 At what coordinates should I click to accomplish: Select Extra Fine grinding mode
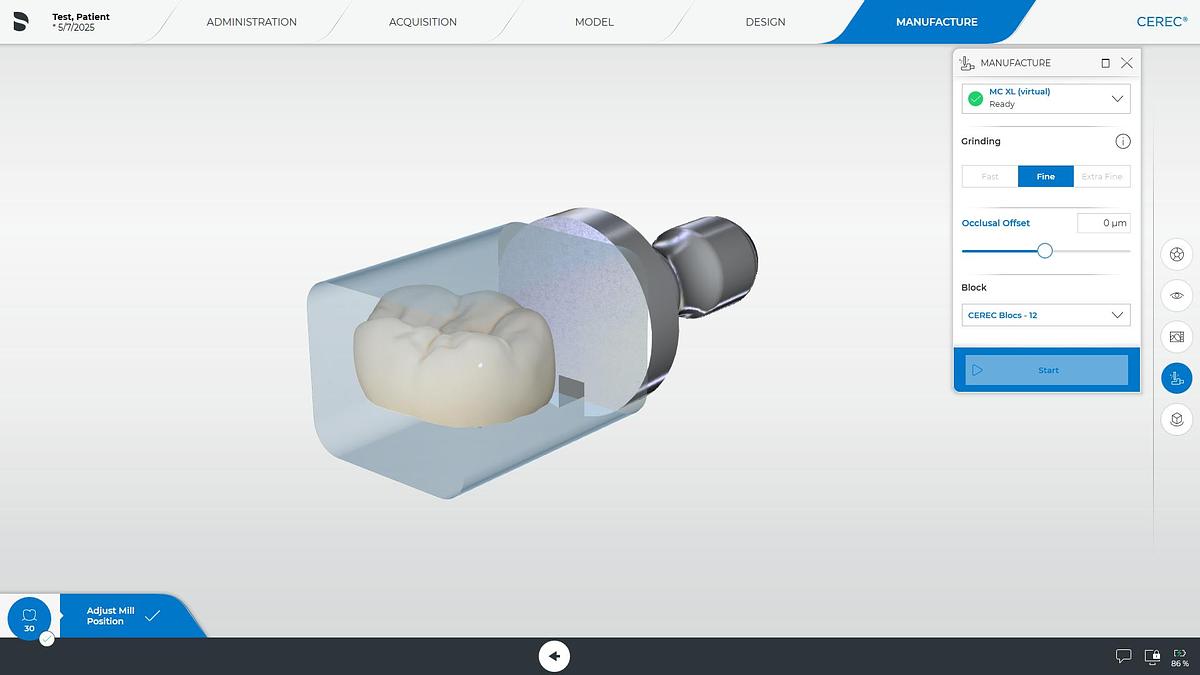coord(1102,177)
